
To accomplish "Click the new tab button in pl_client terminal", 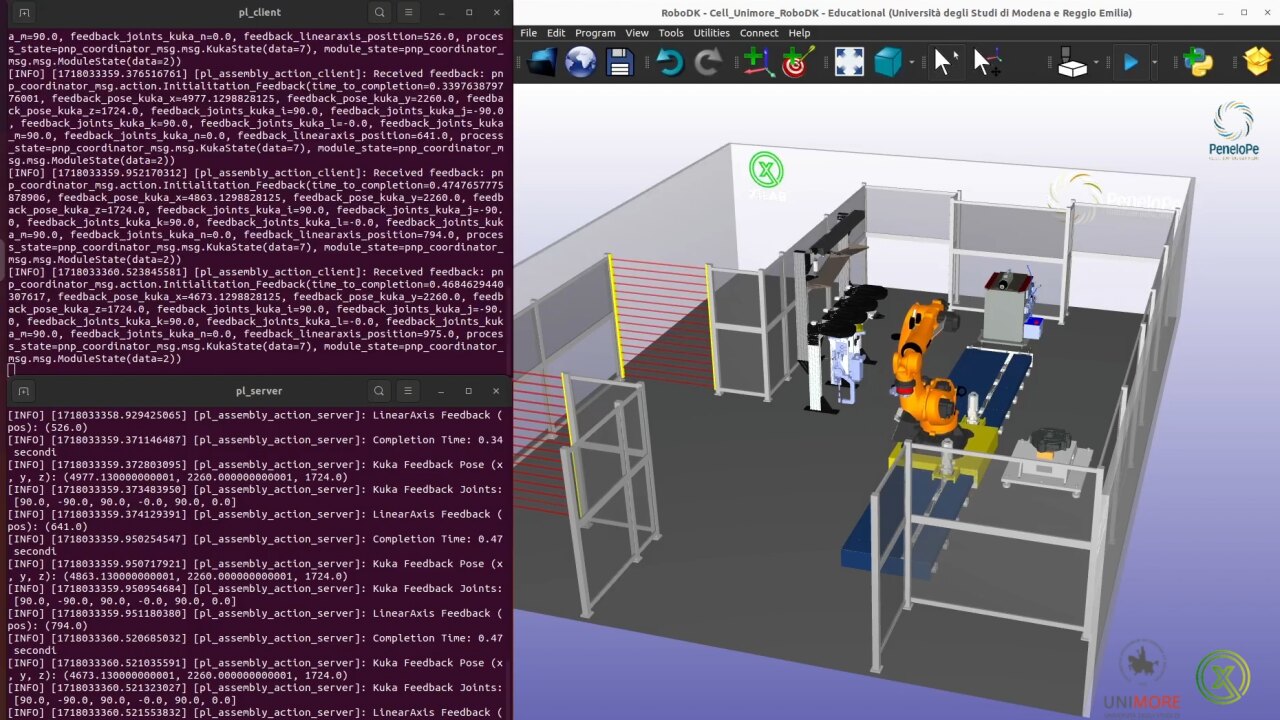I will [24, 12].
